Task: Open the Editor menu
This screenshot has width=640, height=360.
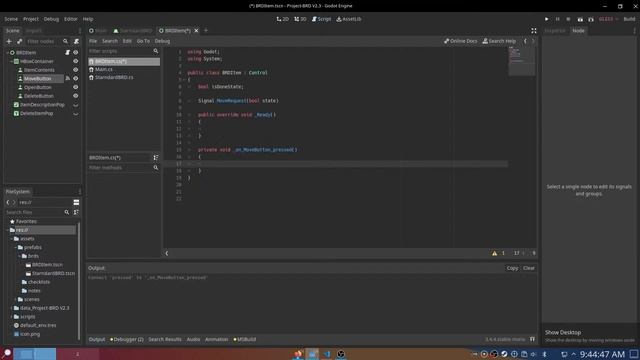Action: [71, 19]
